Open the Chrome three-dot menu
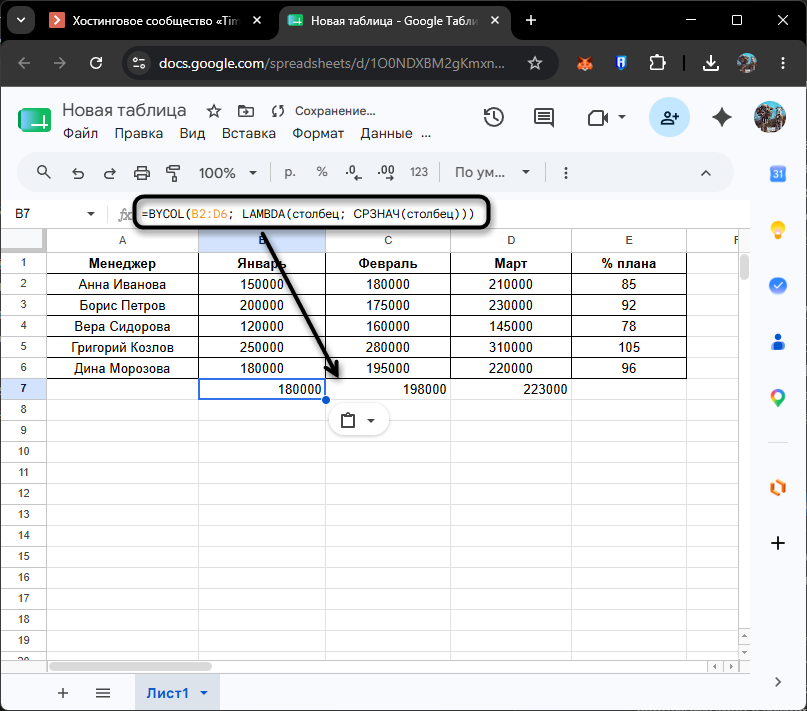807x711 pixels. pos(783,63)
